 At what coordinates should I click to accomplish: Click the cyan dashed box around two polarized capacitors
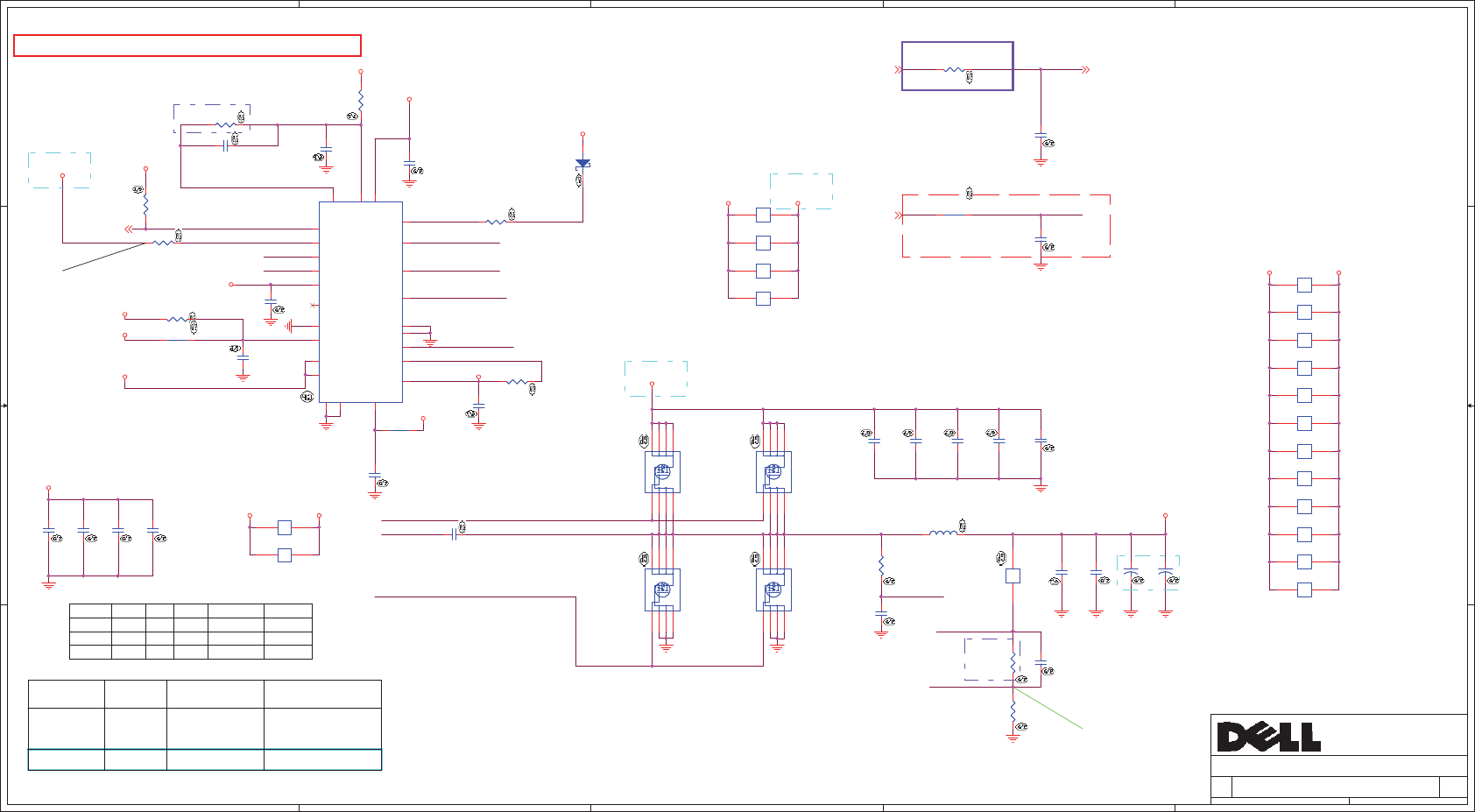click(1148, 573)
